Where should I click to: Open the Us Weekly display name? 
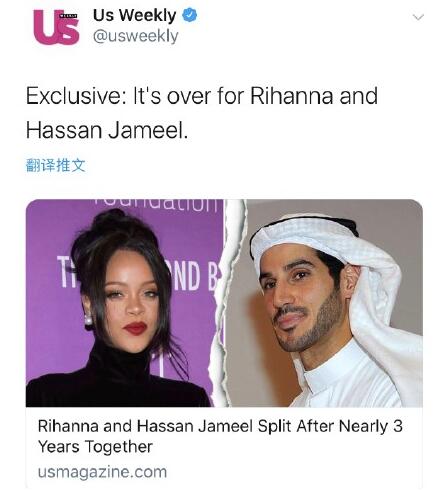pos(134,15)
